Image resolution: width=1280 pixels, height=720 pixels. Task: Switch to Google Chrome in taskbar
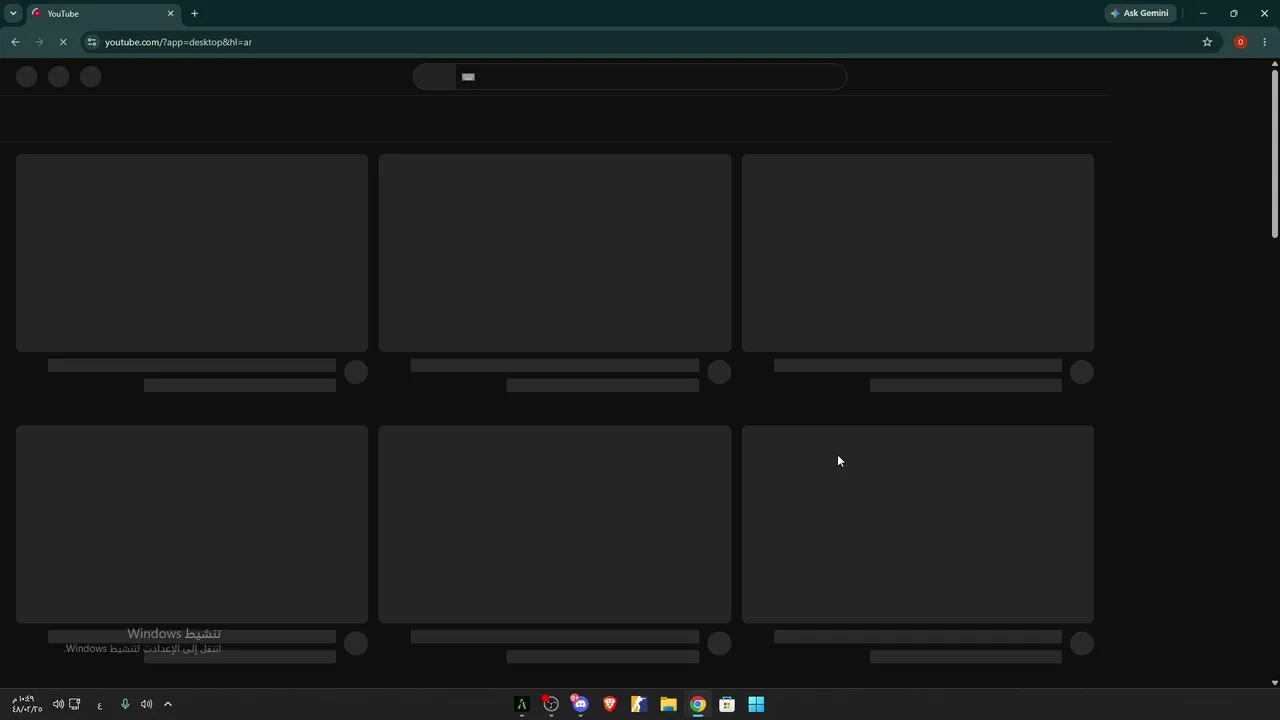click(698, 704)
